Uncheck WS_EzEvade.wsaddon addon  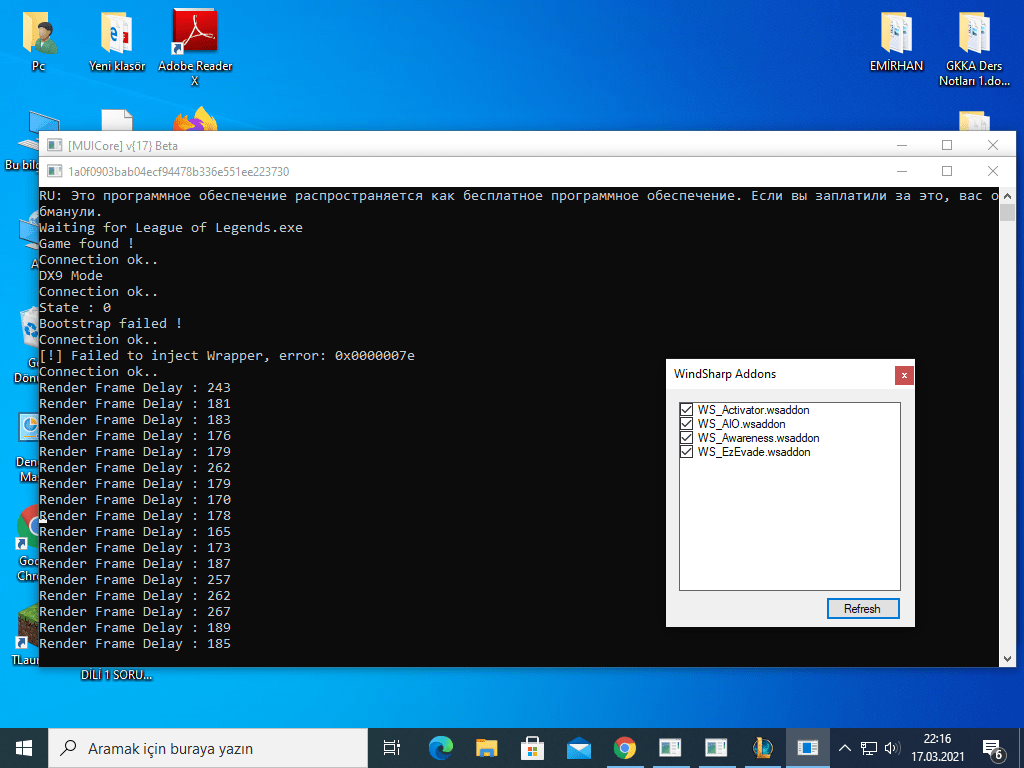(686, 452)
